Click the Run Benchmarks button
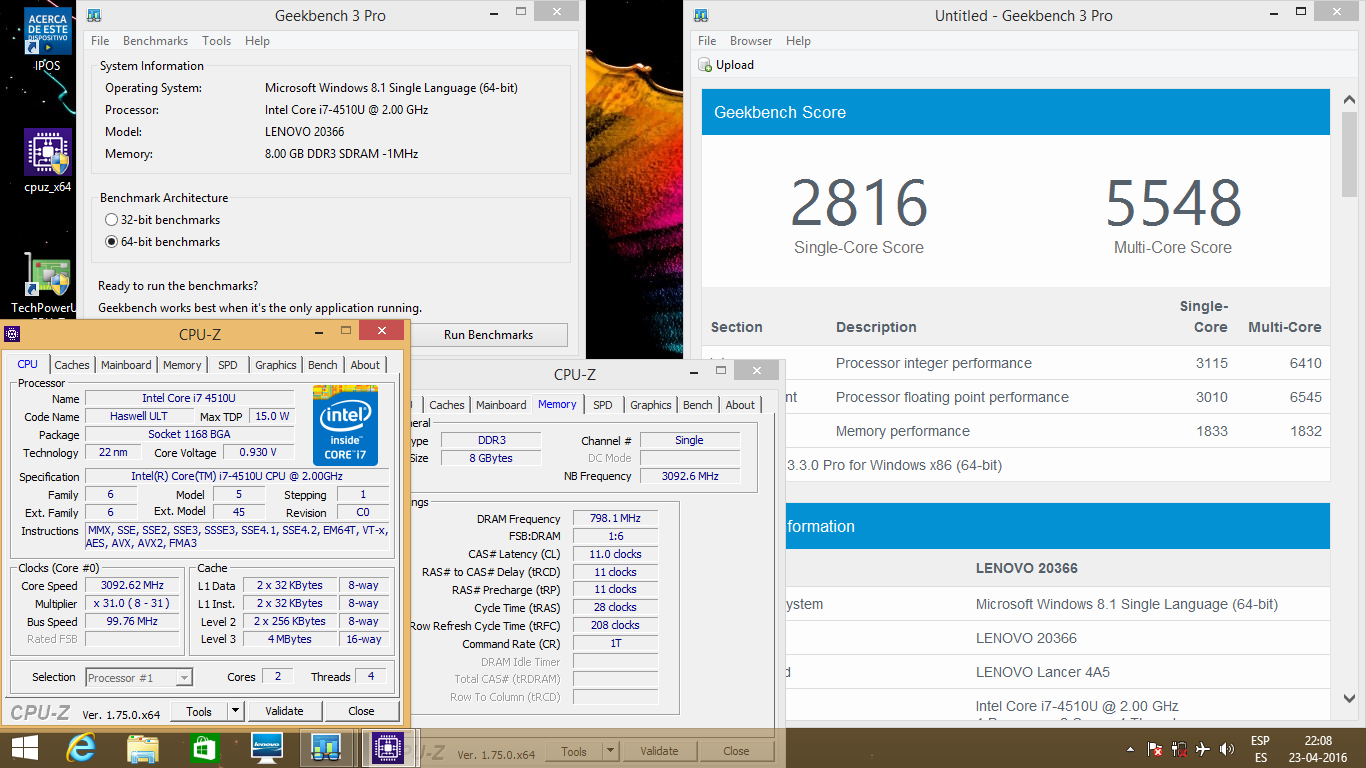This screenshot has height=768, width=1366. (488, 335)
